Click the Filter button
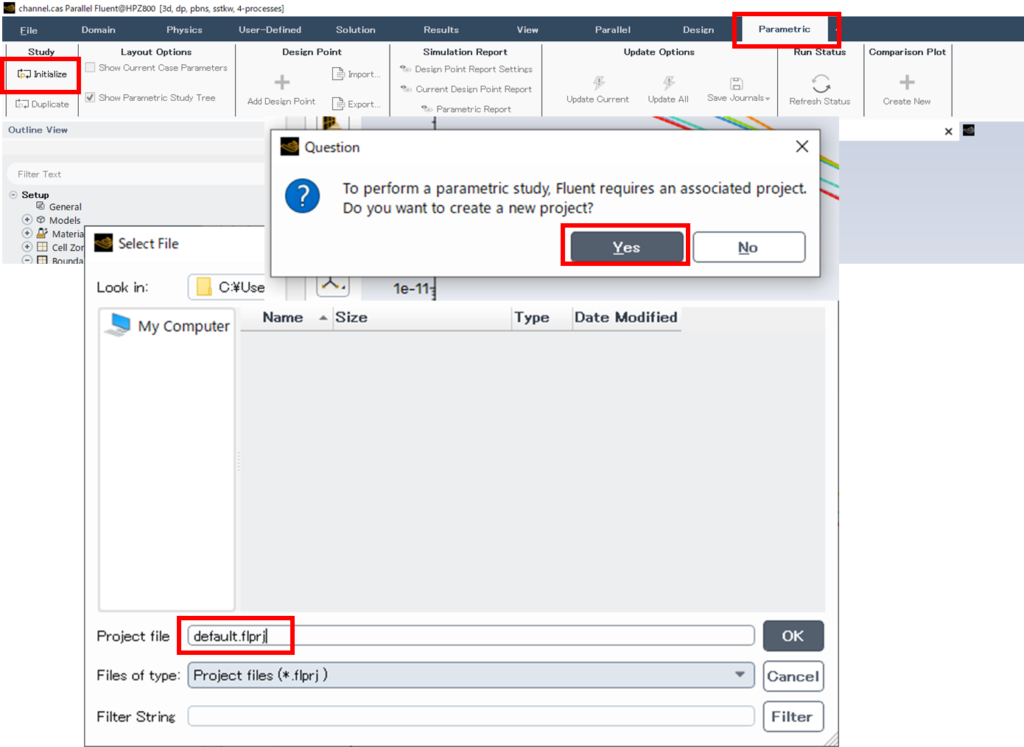The image size is (1024, 747). coord(793,717)
